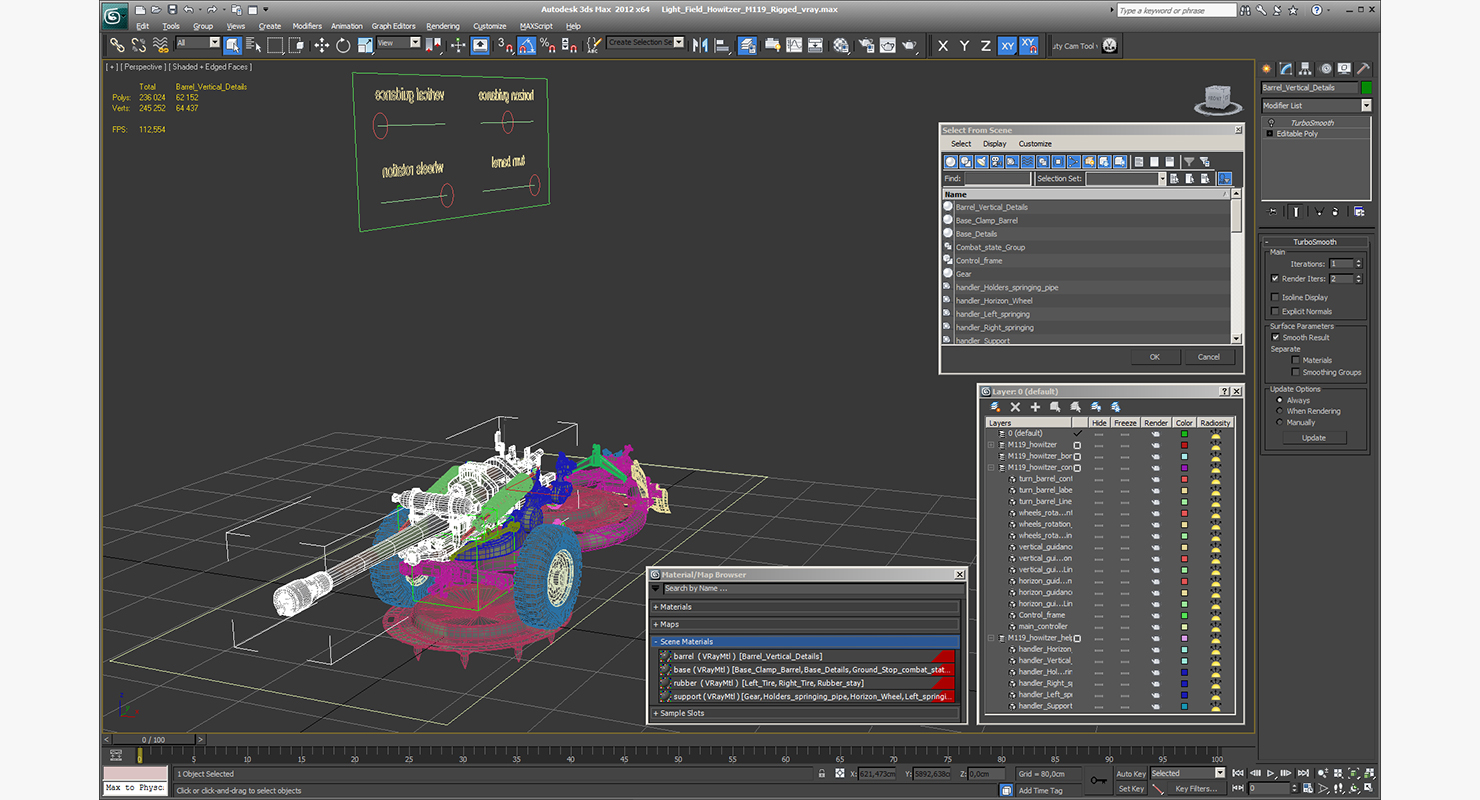
Task: Click the Update button in TurboSmooth
Action: click(x=1314, y=437)
